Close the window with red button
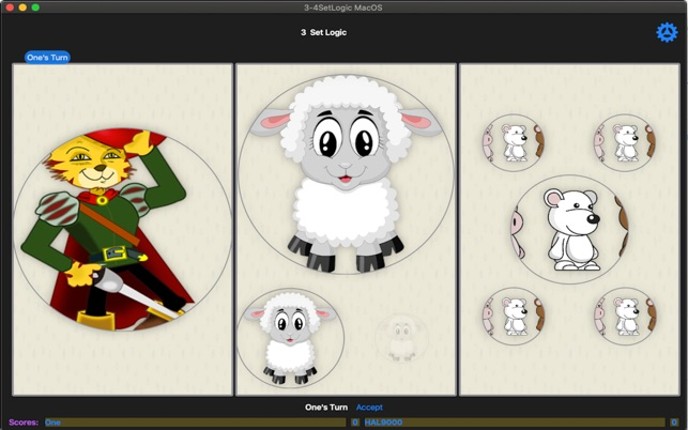688x430 pixels. click(10, 7)
